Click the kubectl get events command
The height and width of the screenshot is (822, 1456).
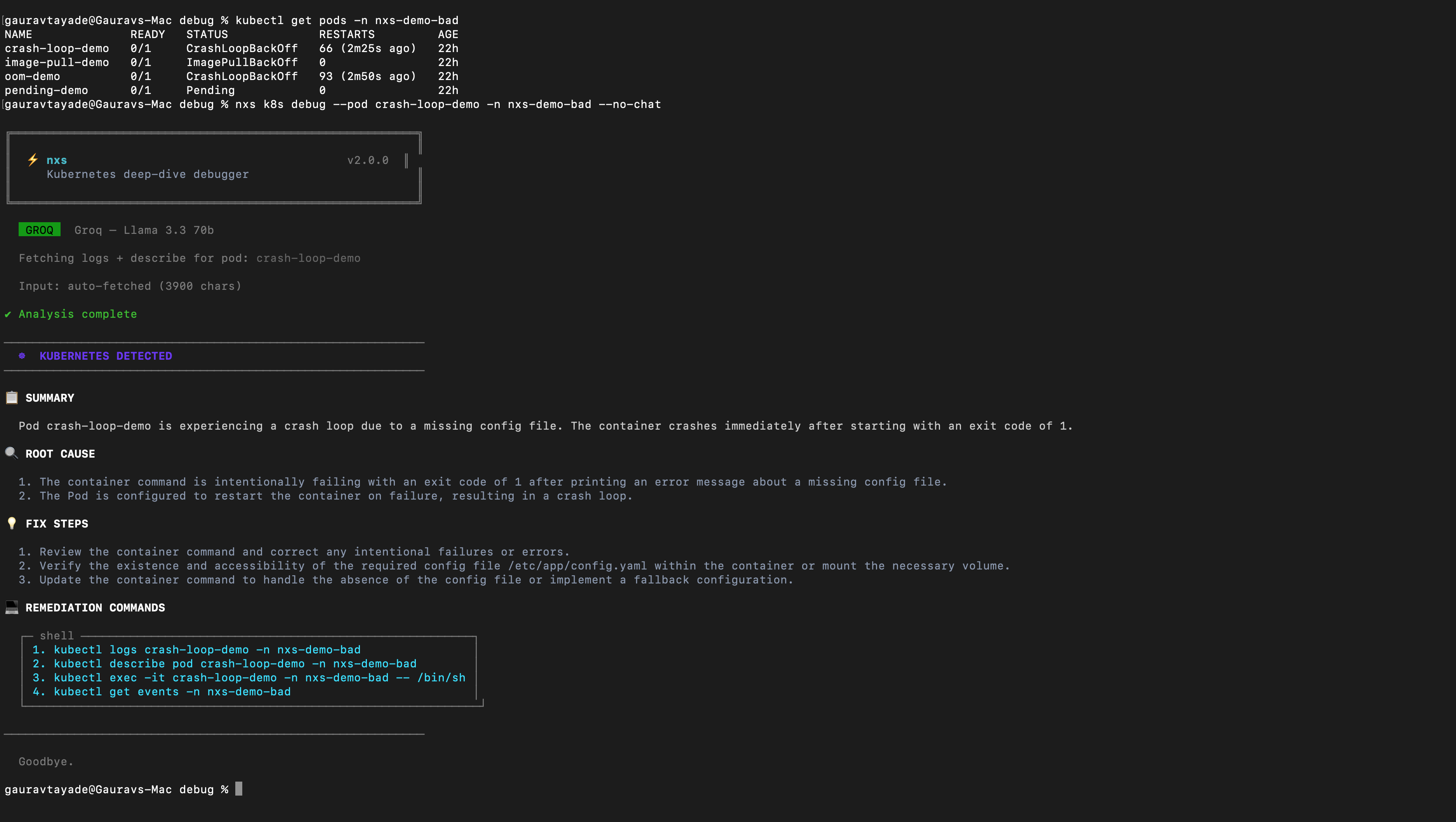coord(172,691)
